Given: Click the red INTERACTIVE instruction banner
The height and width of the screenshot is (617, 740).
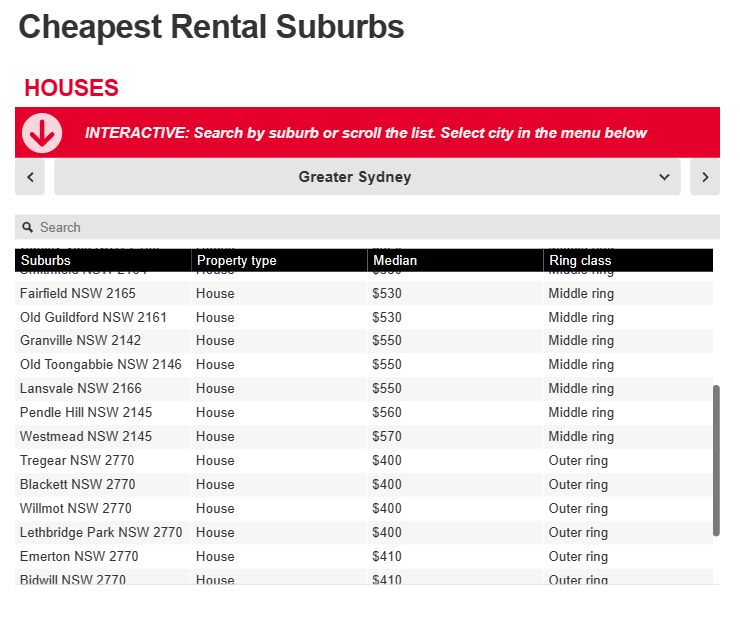Looking at the screenshot, I should [x=366, y=133].
